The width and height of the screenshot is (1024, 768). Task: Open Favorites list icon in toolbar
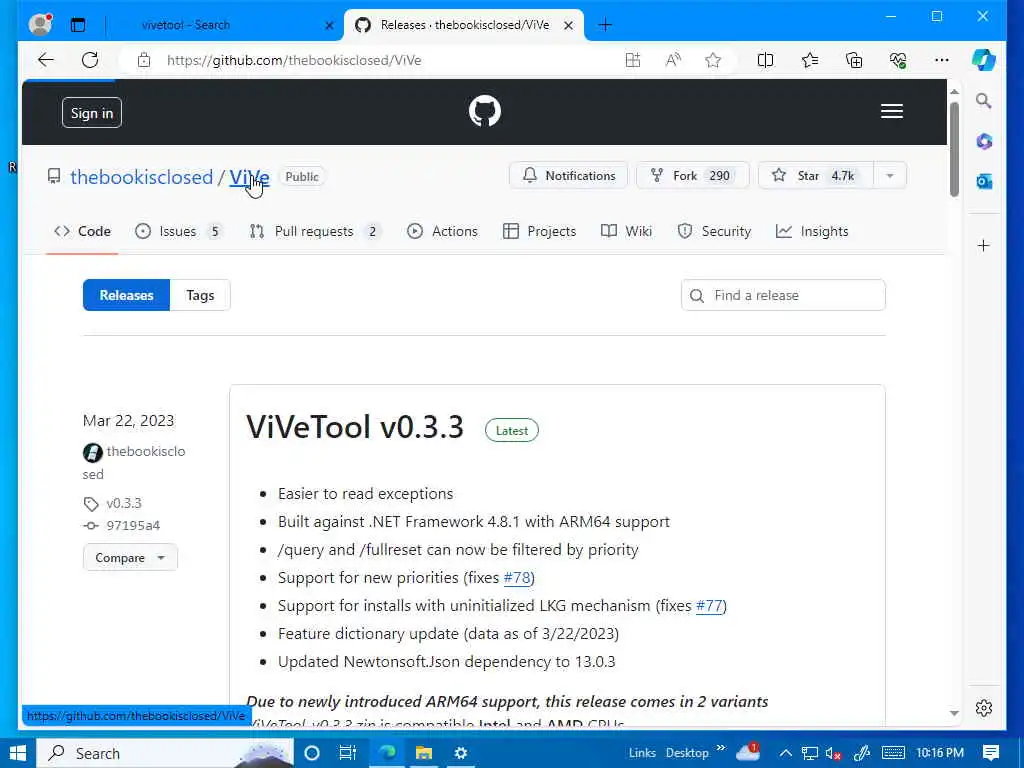(x=810, y=60)
